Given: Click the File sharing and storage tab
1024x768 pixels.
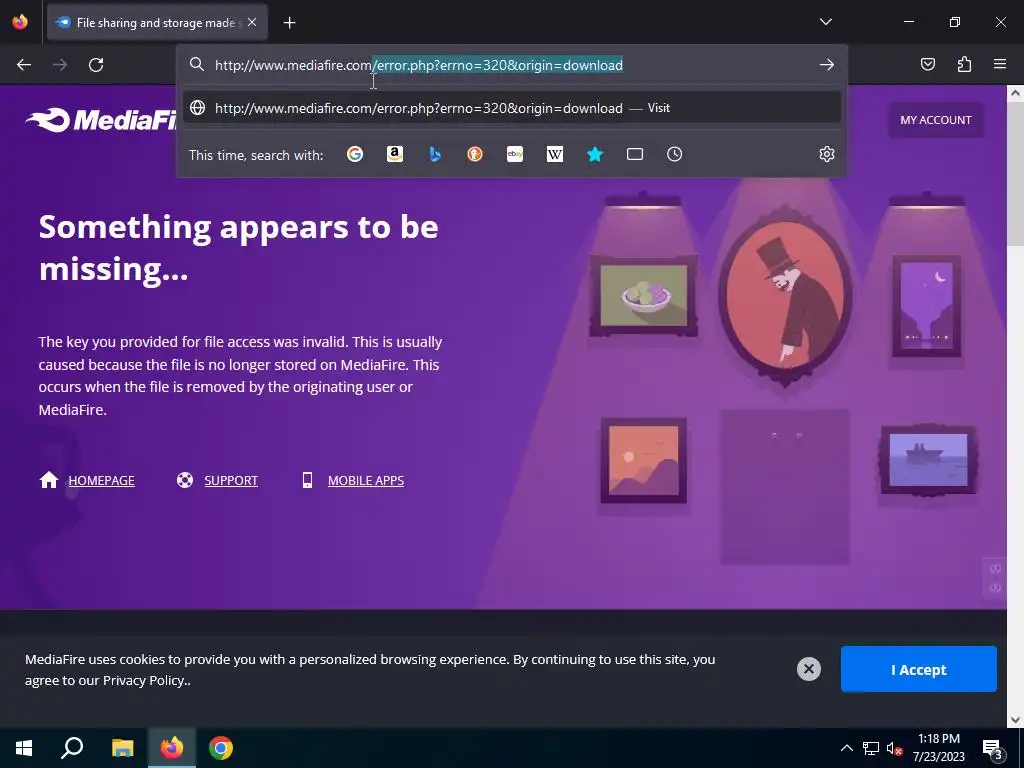Looking at the screenshot, I should coord(157,22).
